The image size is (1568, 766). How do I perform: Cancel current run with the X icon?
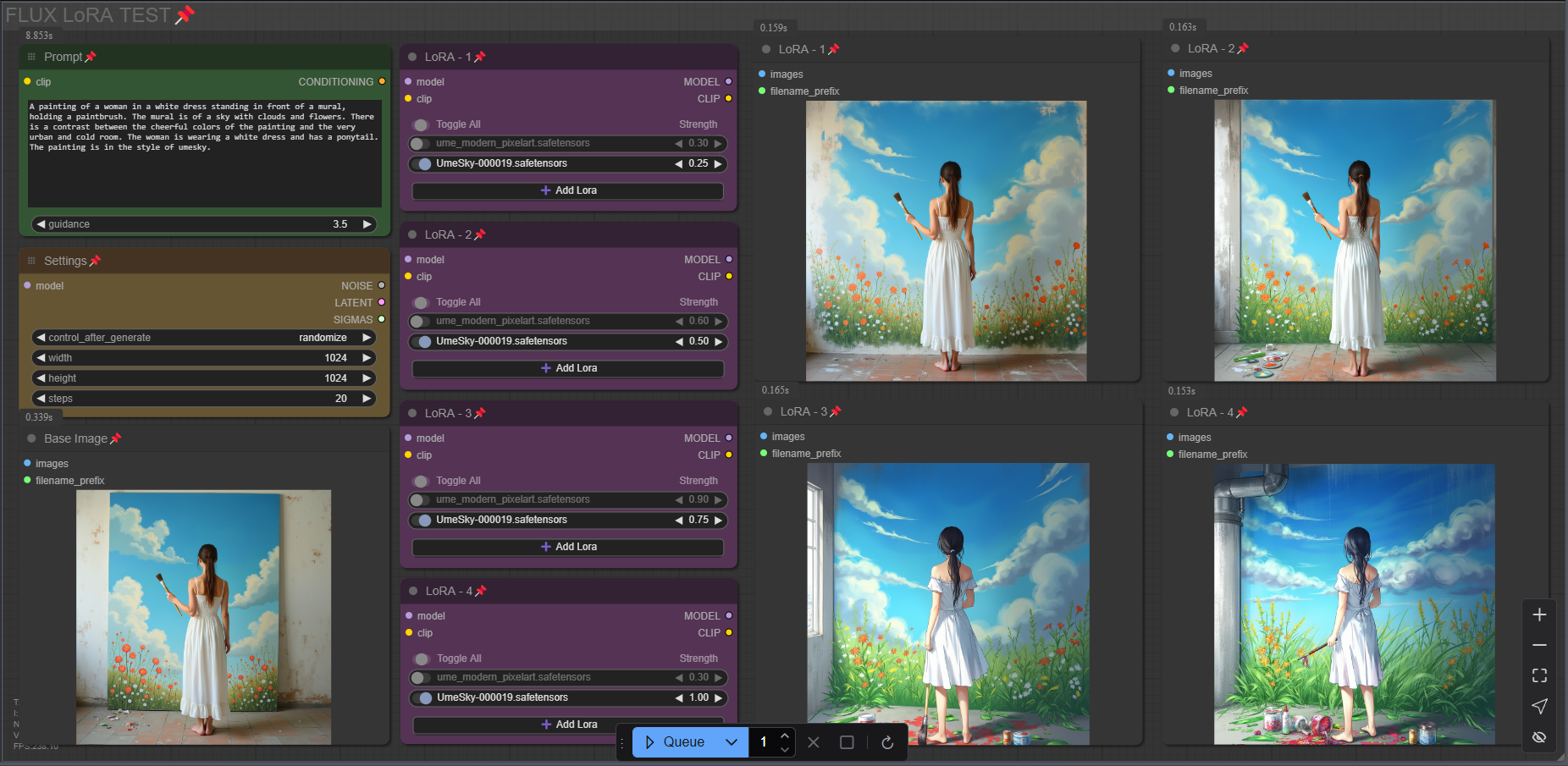pyautogui.click(x=813, y=742)
